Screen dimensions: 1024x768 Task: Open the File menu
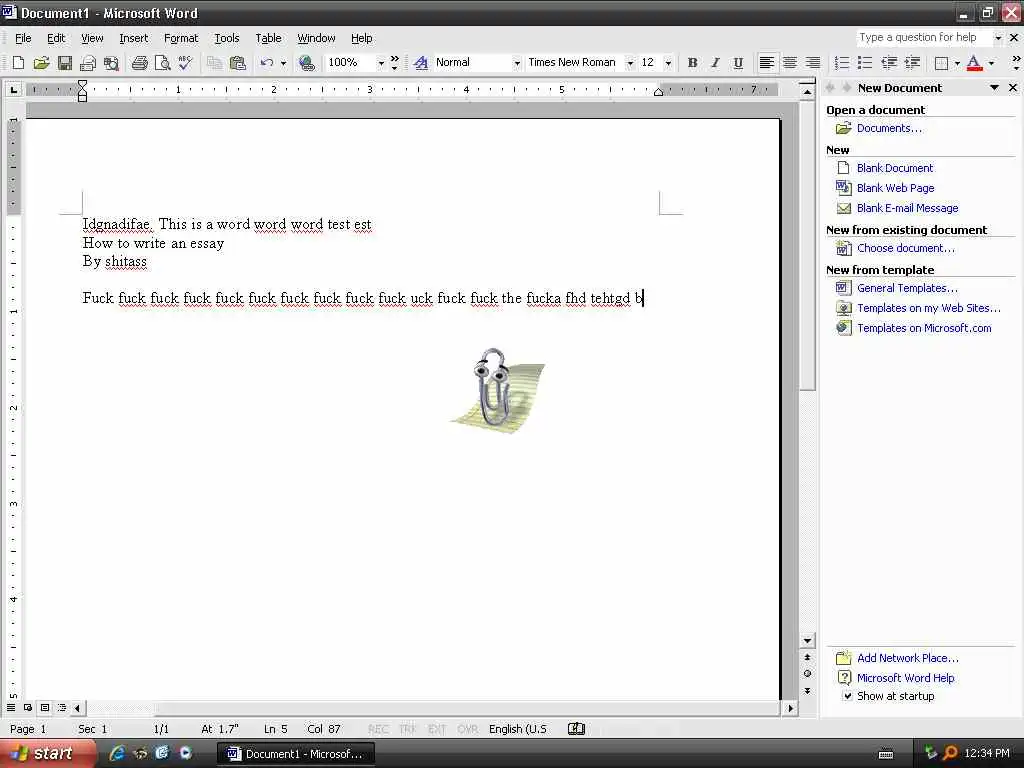pos(23,38)
